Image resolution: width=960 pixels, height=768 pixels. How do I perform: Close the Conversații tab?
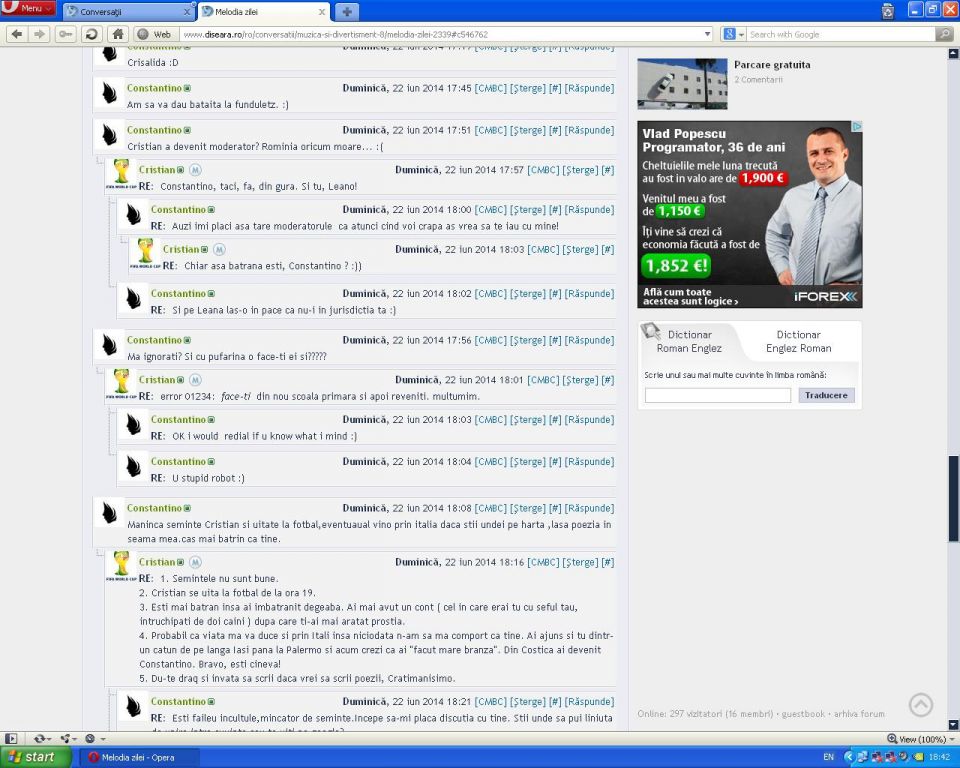187,12
